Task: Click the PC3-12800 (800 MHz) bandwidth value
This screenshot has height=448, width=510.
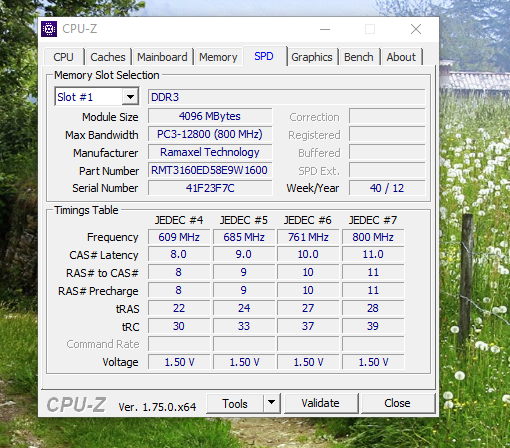Action: [210, 134]
